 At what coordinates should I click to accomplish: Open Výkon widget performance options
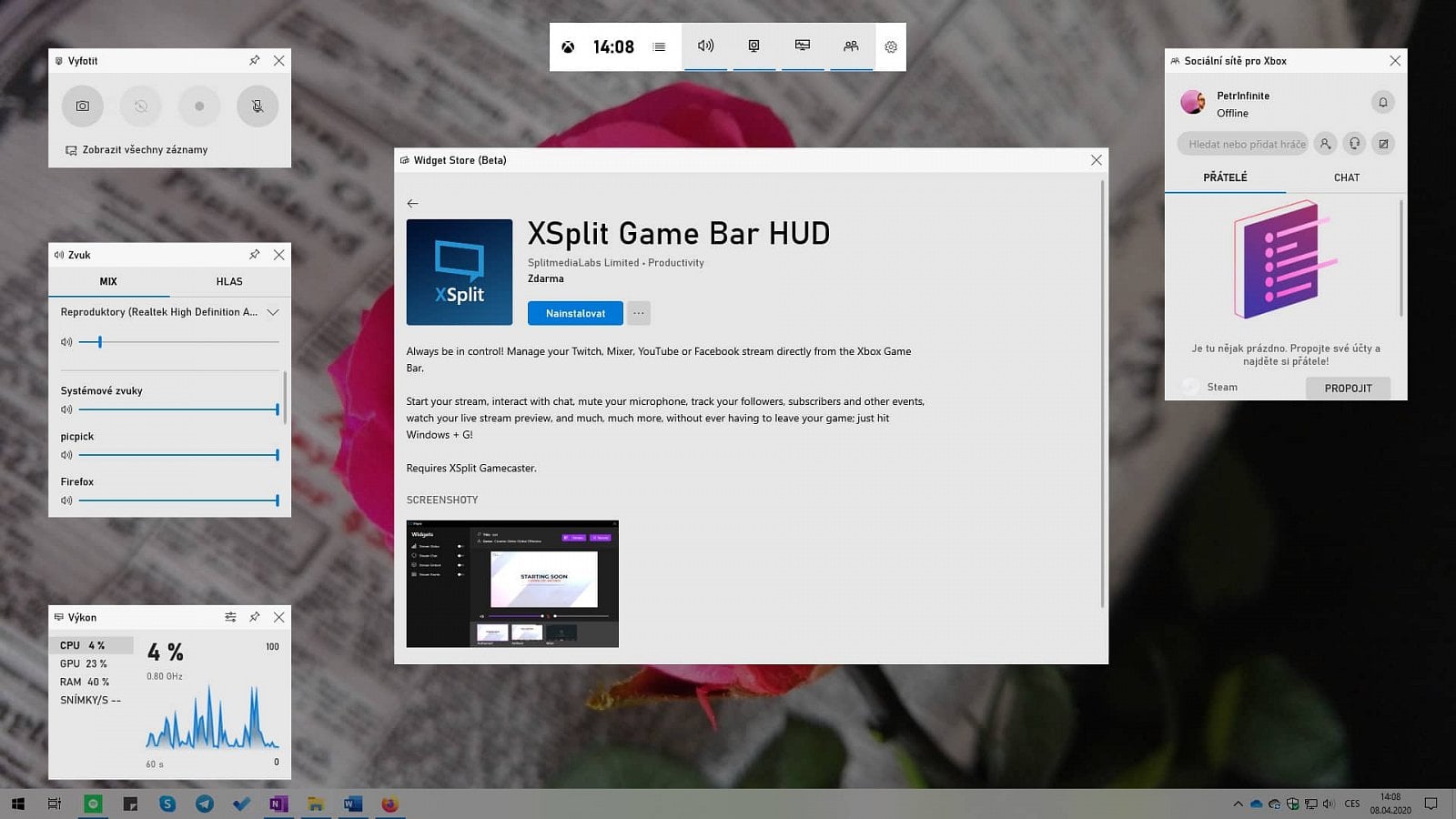point(230,617)
